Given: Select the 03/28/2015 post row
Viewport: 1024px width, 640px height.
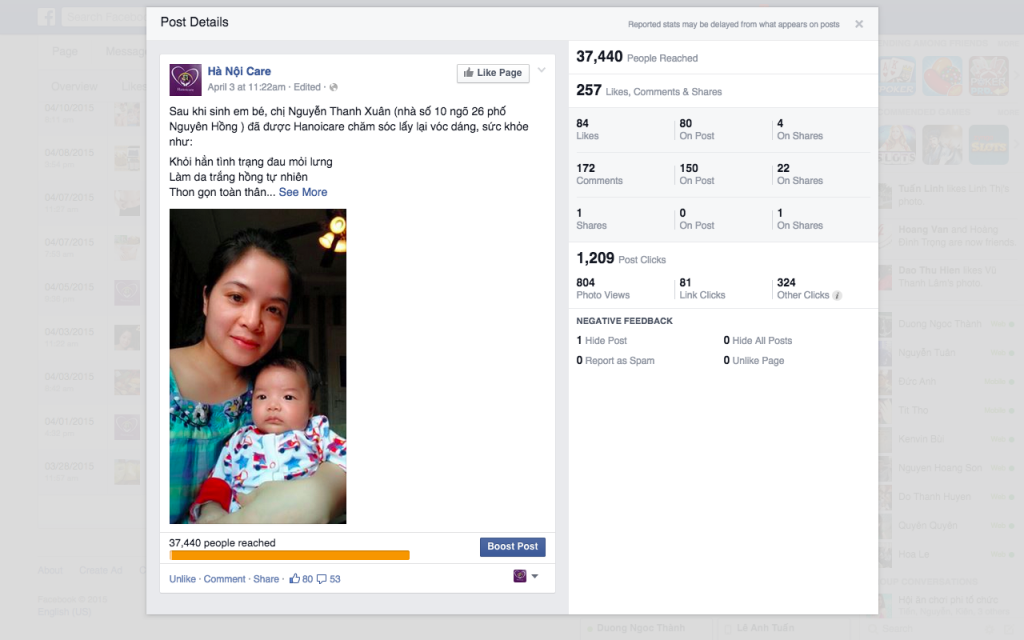Looking at the screenshot, I should [92, 472].
